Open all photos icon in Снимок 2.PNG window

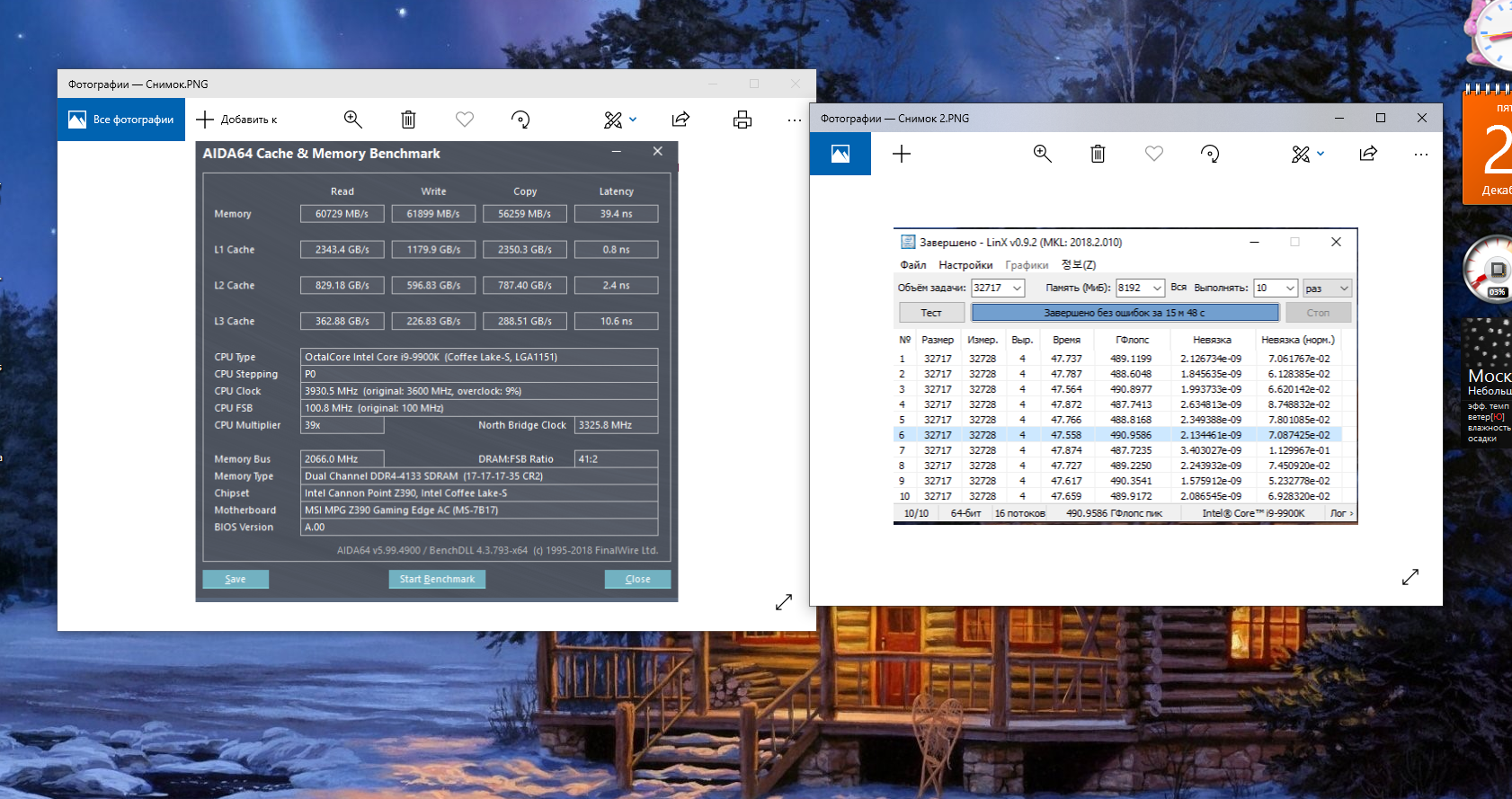click(x=840, y=154)
